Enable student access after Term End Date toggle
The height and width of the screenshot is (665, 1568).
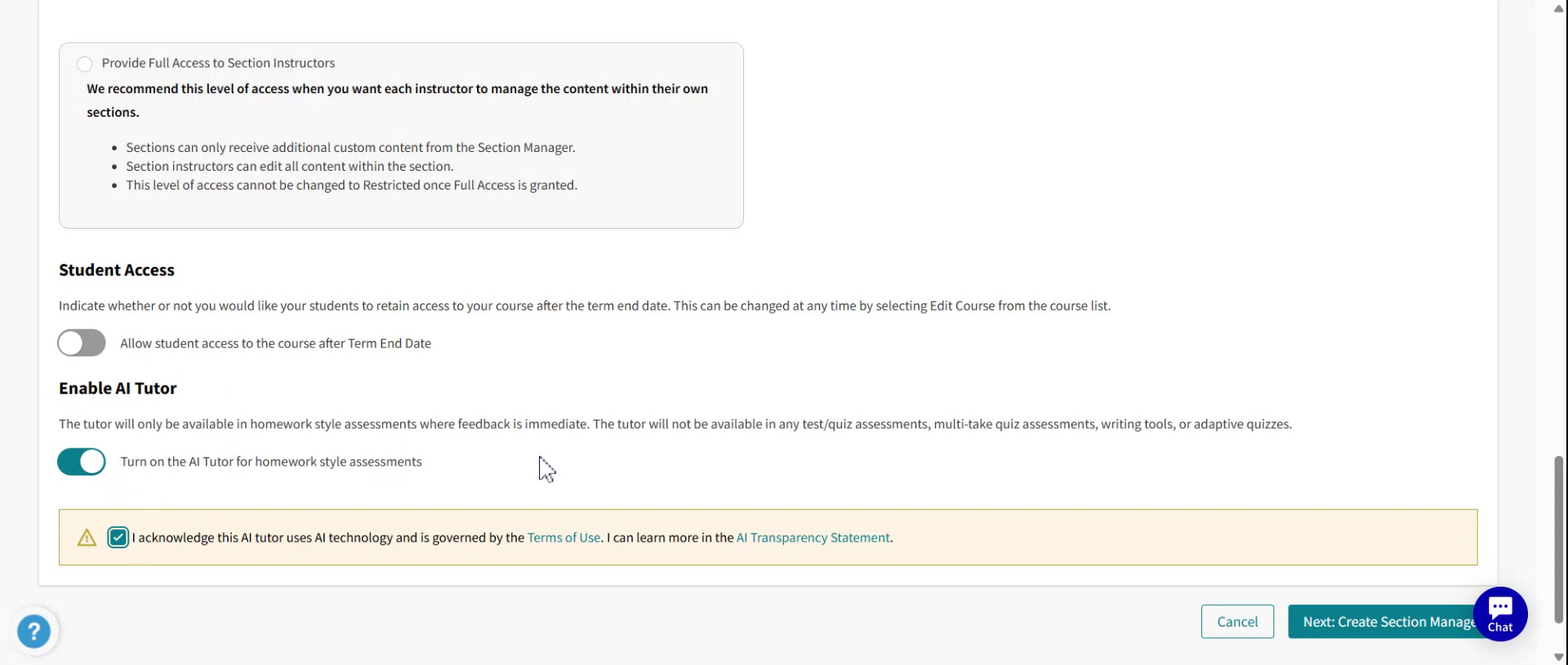[82, 343]
